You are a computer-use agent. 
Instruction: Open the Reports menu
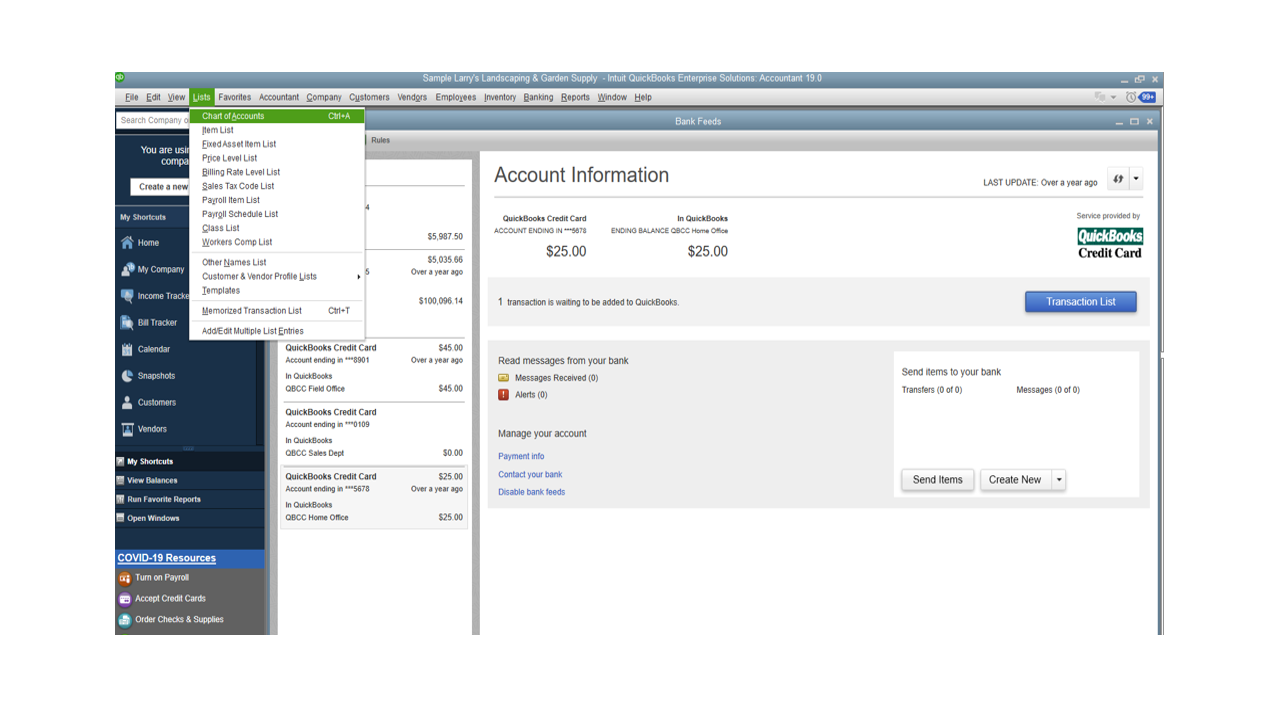(x=575, y=97)
